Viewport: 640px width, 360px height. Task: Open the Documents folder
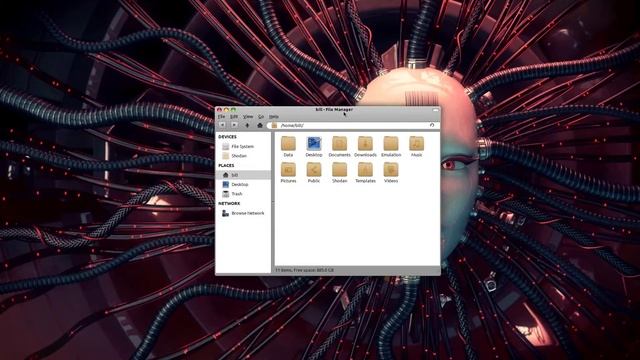point(340,147)
